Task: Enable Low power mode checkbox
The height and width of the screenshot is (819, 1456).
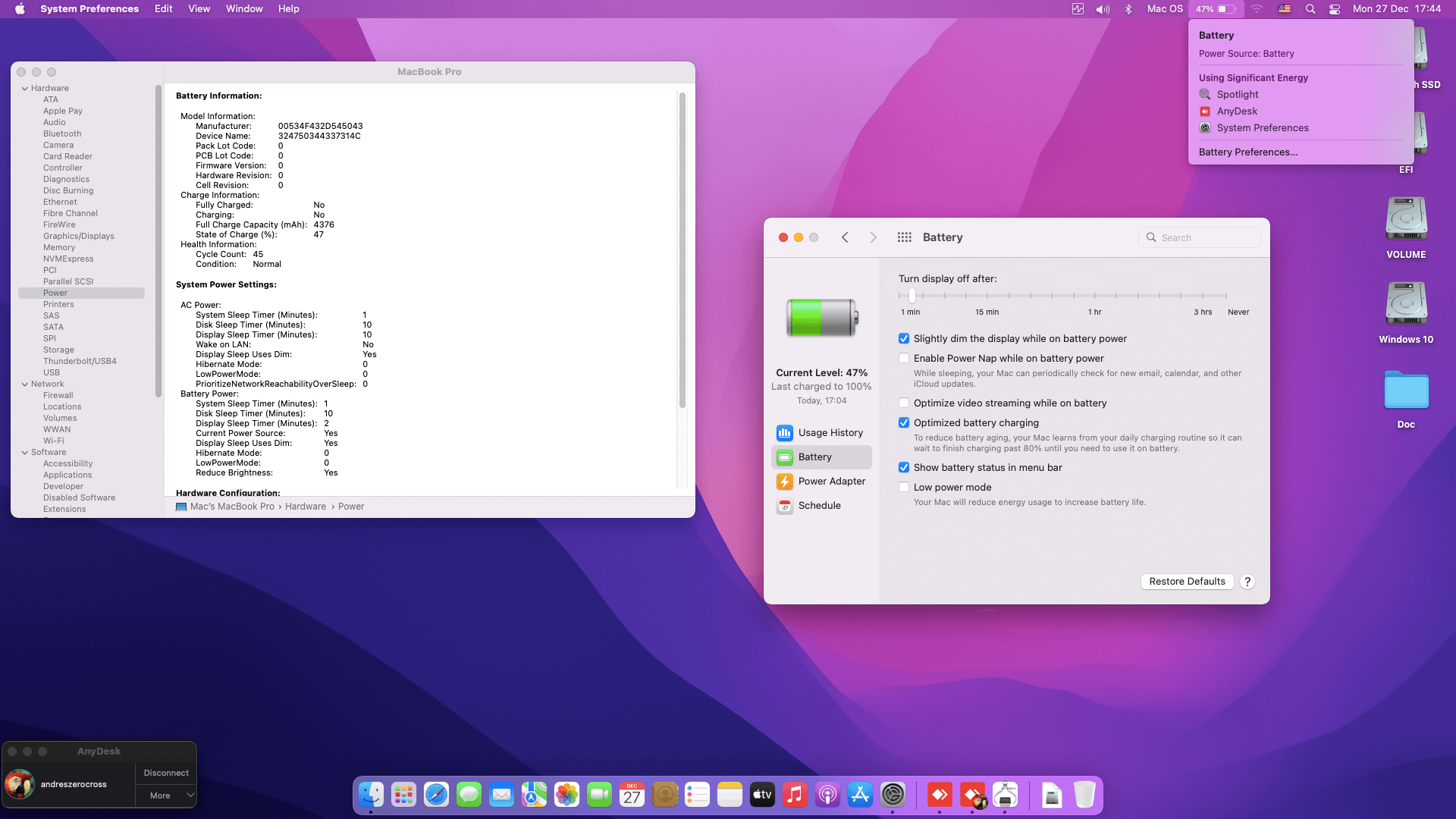Action: pos(904,487)
